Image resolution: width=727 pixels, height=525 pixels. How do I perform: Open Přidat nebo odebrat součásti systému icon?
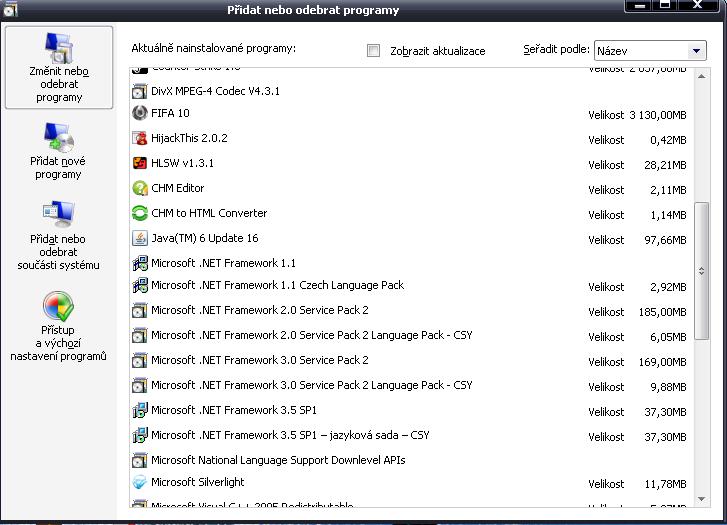click(x=58, y=214)
